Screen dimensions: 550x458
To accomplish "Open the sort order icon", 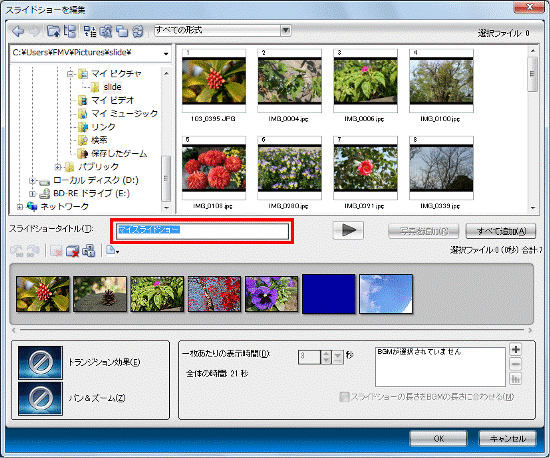I will coord(90,31).
